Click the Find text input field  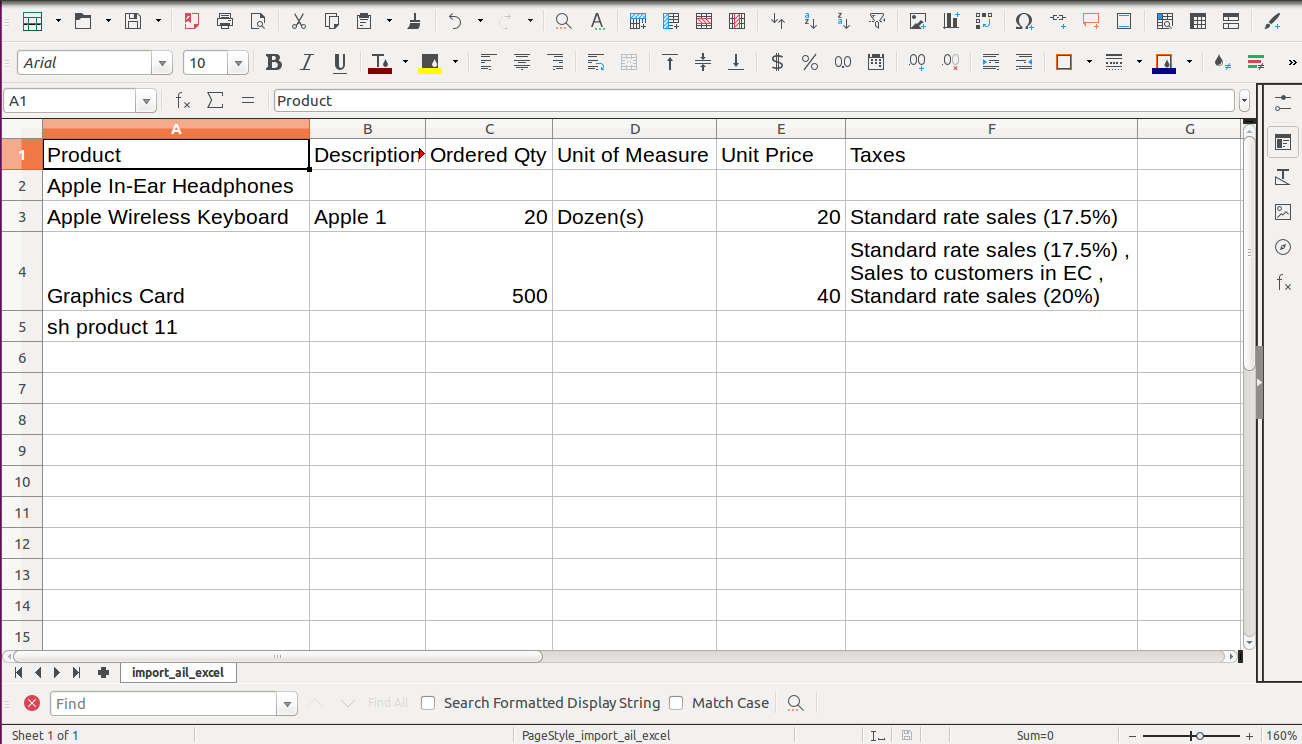[x=164, y=704]
